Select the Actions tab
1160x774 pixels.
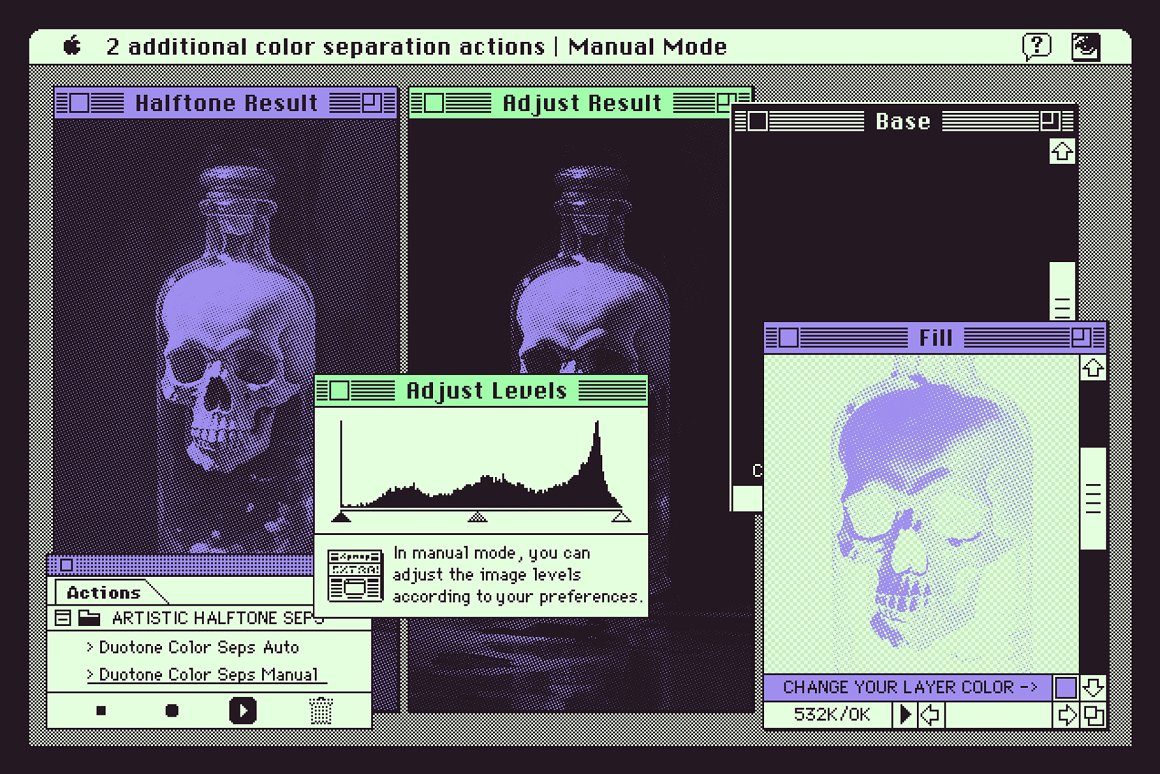coord(104,592)
